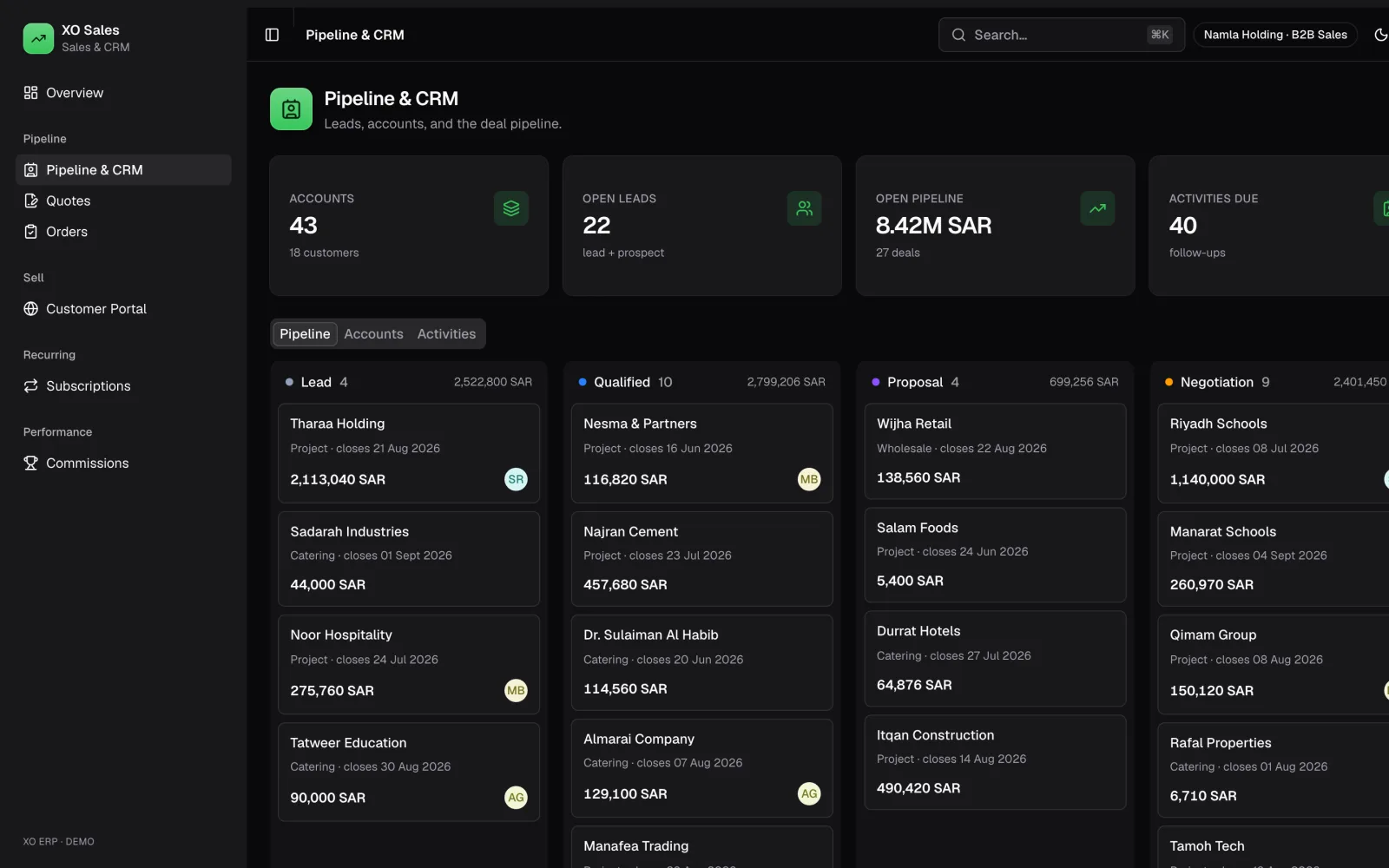Open the Accounts 43 stat card
Viewport: 1389px width, 868px height.
(409, 226)
